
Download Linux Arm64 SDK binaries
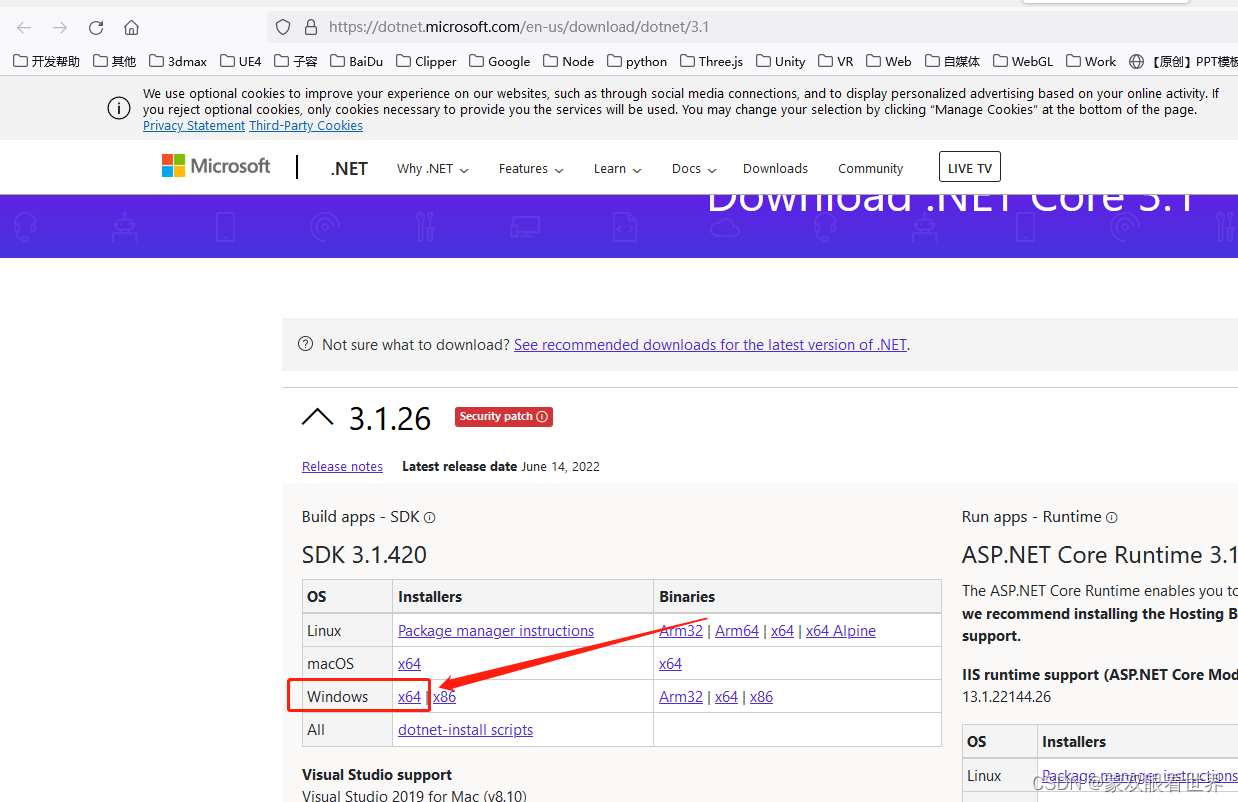[x=737, y=631]
